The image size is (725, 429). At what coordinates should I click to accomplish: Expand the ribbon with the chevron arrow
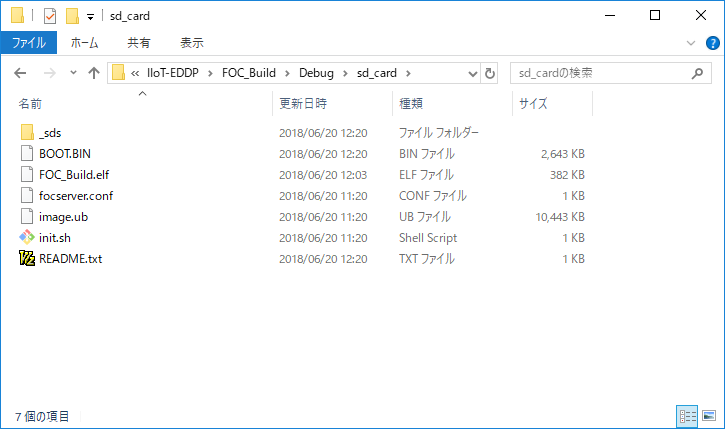[x=690, y=43]
